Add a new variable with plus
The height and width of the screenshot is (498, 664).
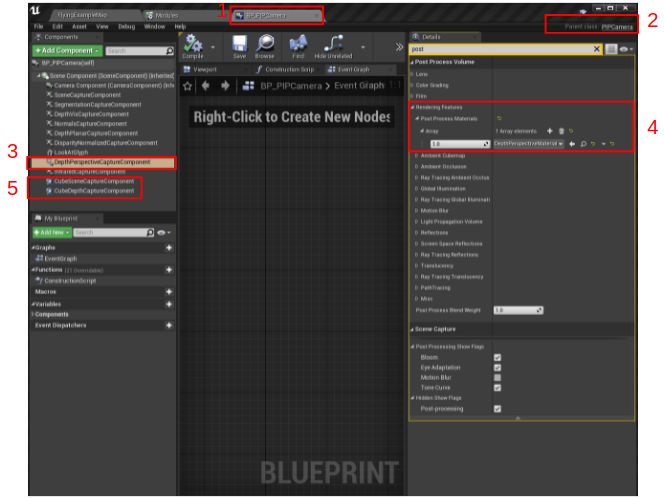click(169, 304)
